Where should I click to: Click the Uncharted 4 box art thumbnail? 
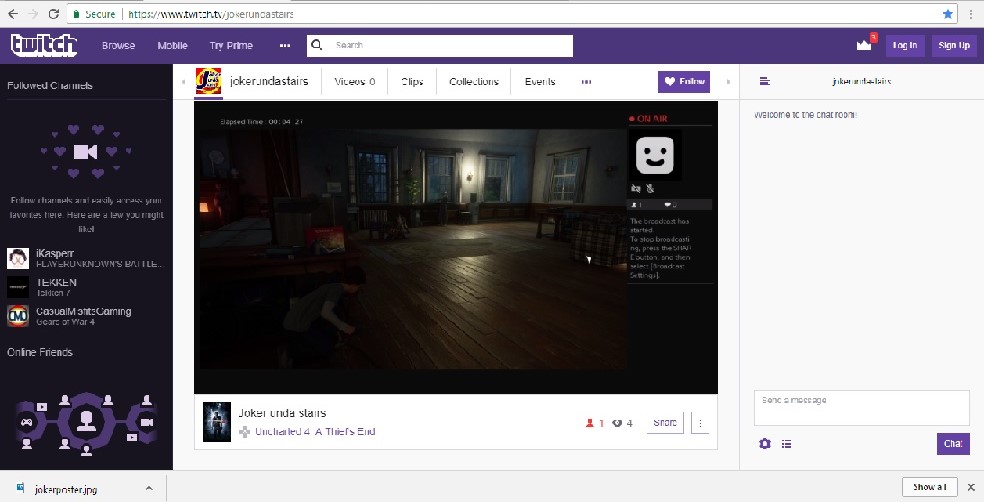pyautogui.click(x=217, y=422)
